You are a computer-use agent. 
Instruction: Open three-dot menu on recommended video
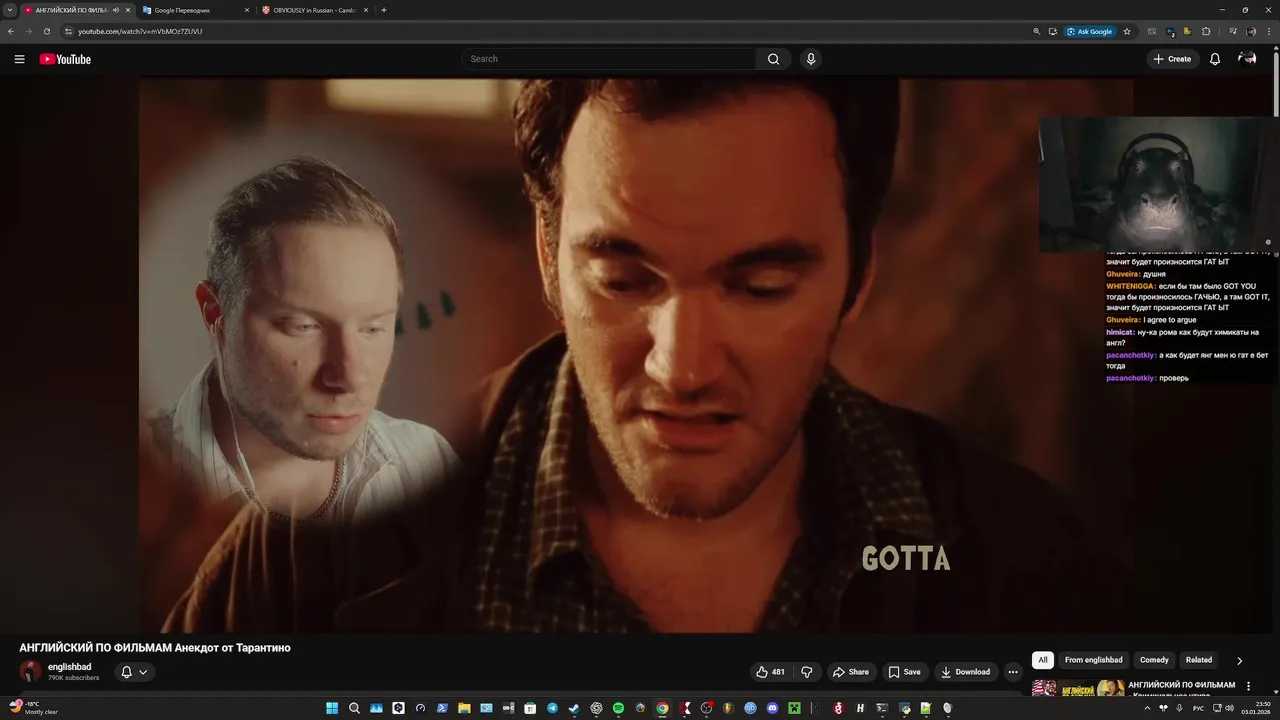pyautogui.click(x=1248, y=686)
